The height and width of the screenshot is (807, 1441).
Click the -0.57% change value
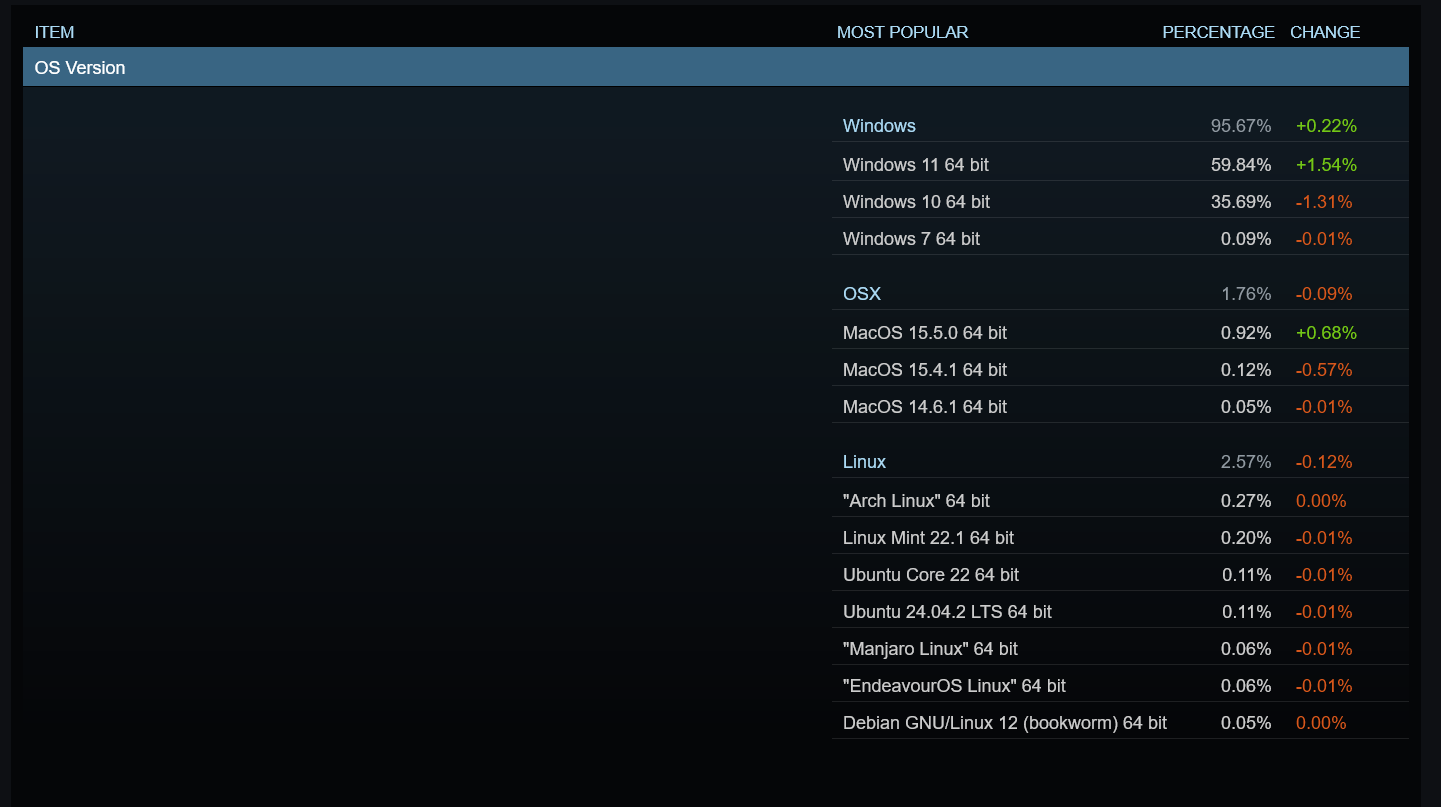[x=1324, y=369]
